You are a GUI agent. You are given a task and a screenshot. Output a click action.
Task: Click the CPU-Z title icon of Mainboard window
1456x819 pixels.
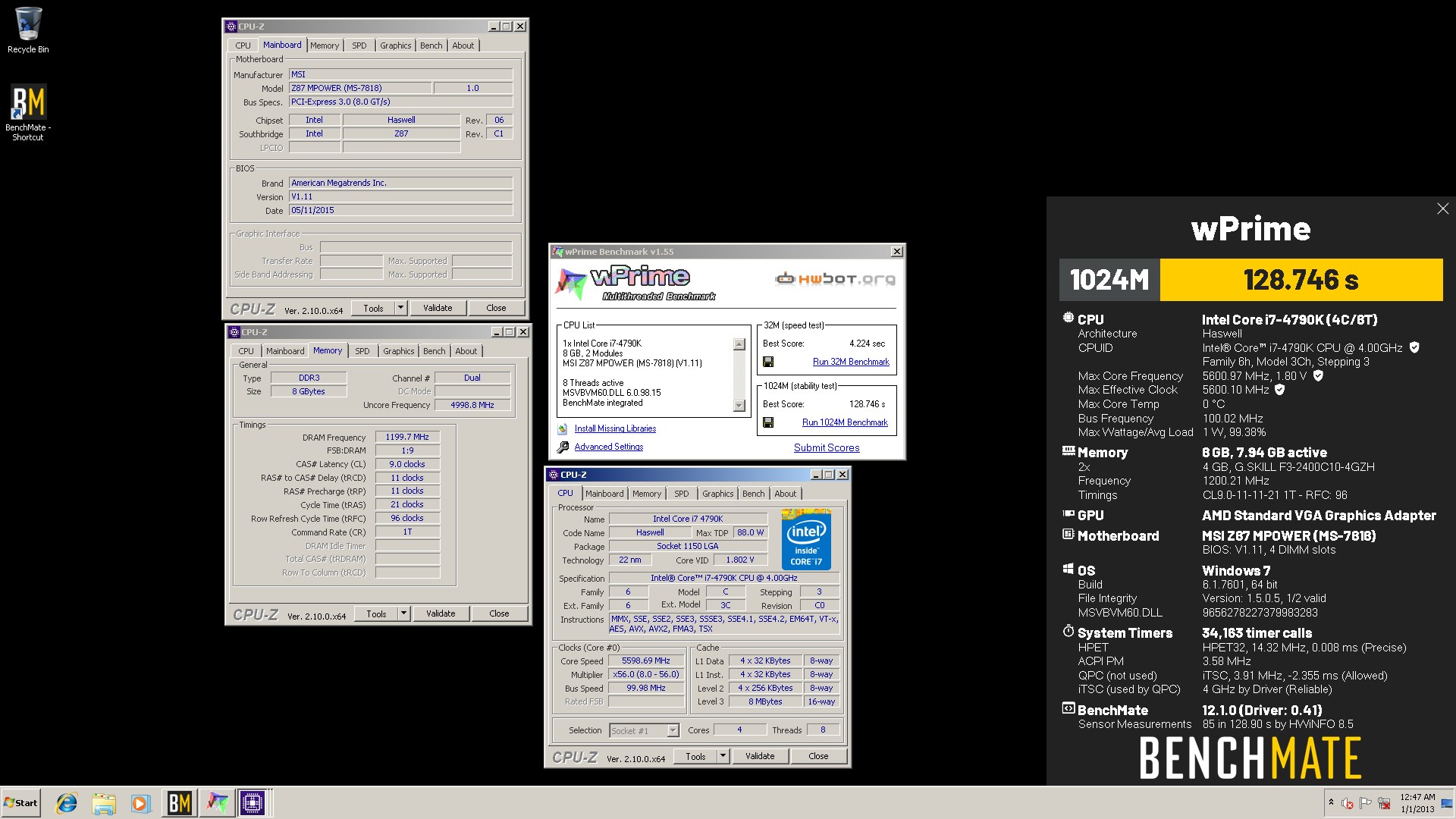tap(231, 27)
